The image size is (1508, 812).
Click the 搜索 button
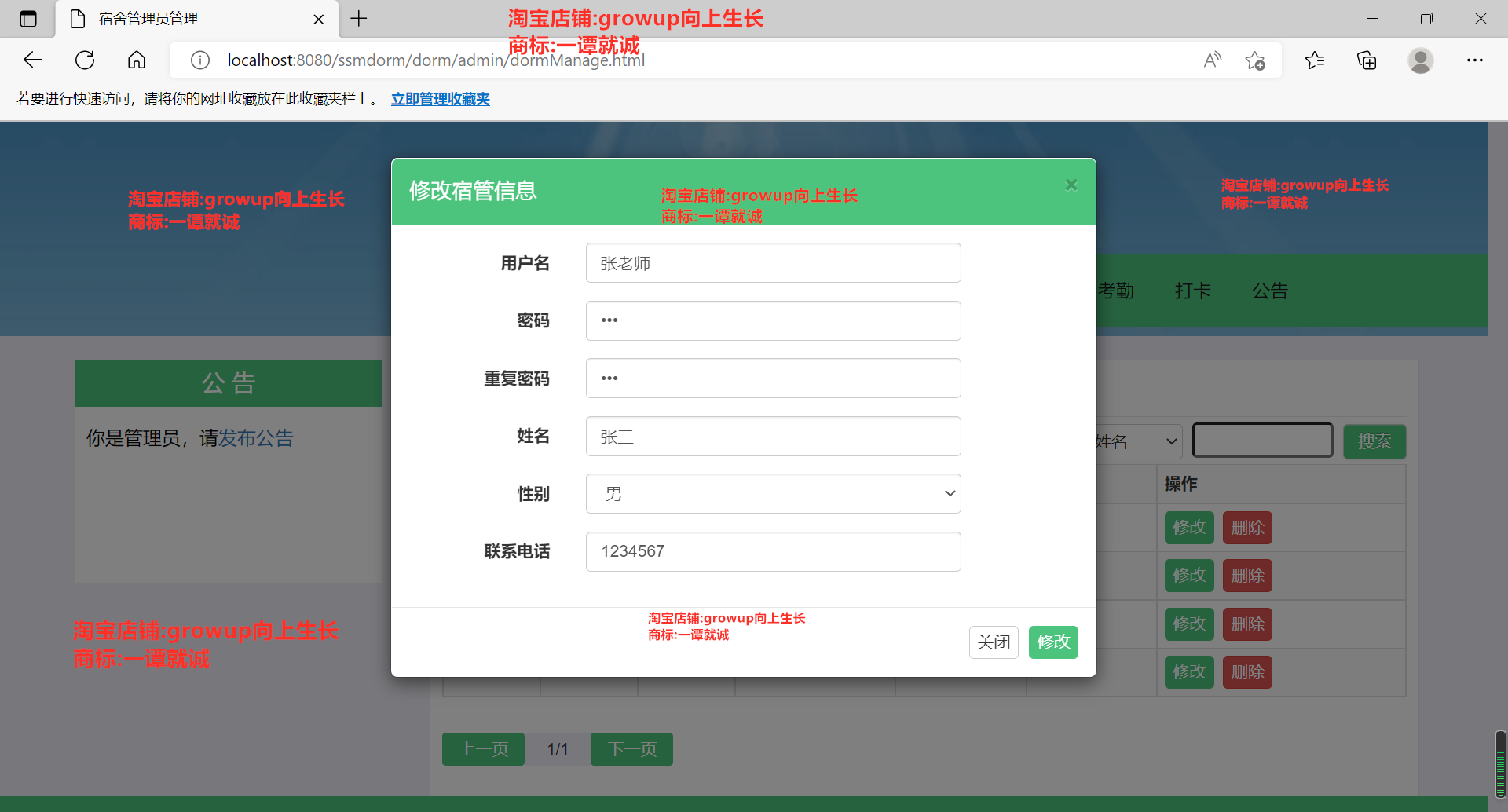coord(1374,441)
